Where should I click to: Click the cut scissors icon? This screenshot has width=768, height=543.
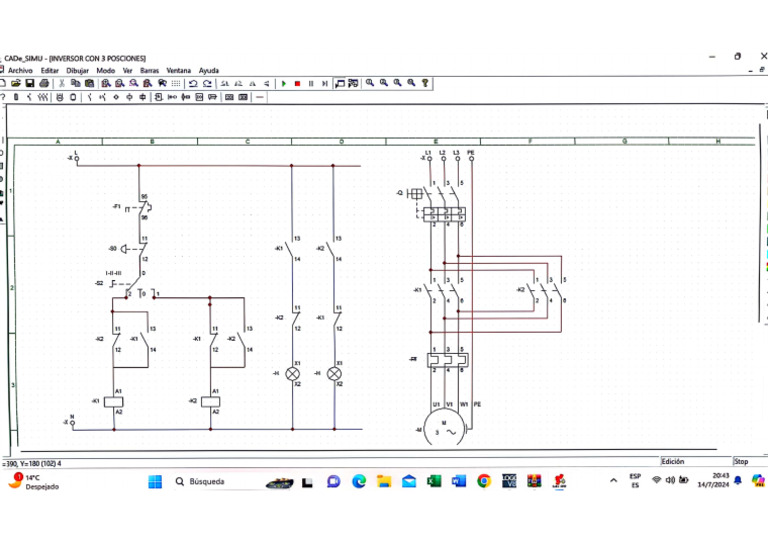coord(62,83)
